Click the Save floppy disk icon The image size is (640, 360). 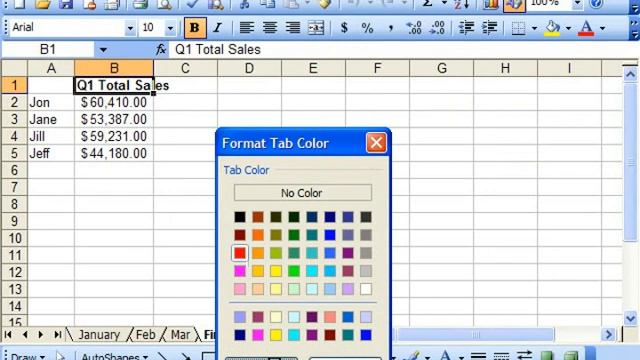click(65, 4)
